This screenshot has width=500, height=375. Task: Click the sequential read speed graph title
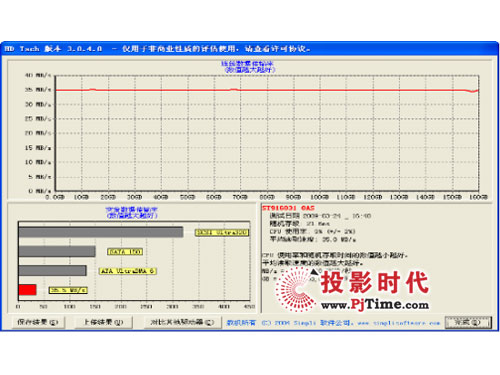tap(250, 66)
